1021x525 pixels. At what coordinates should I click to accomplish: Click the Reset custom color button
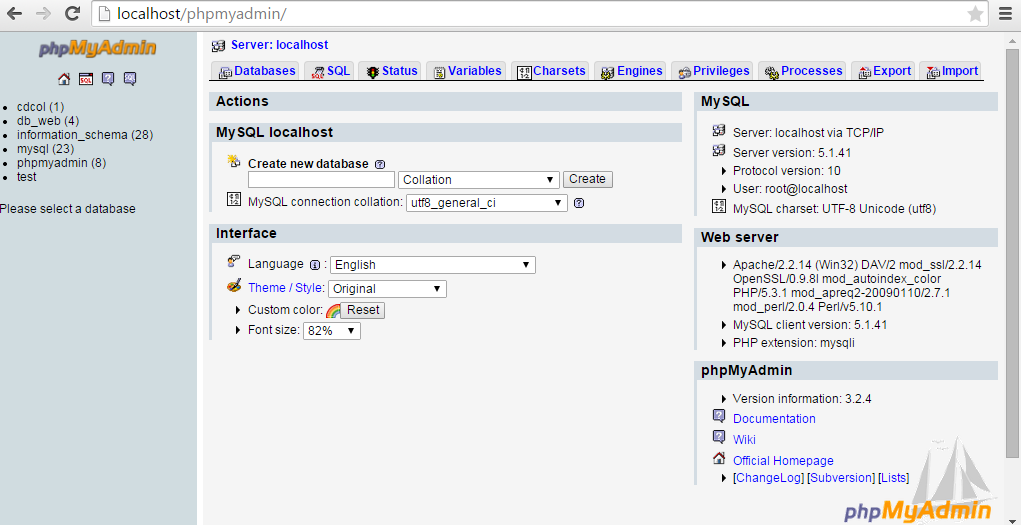point(363,310)
